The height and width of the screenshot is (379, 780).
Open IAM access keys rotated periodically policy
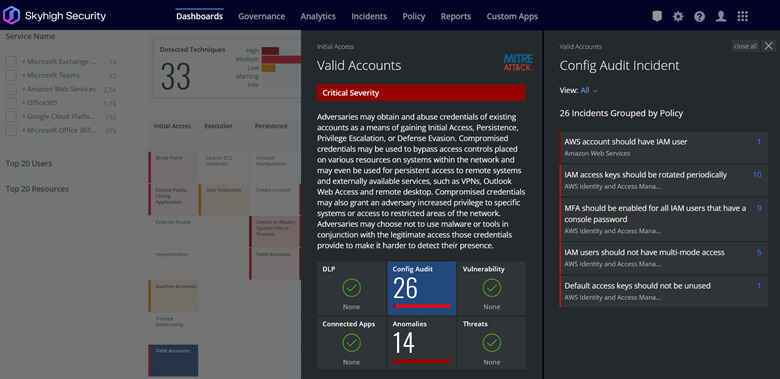point(664,181)
